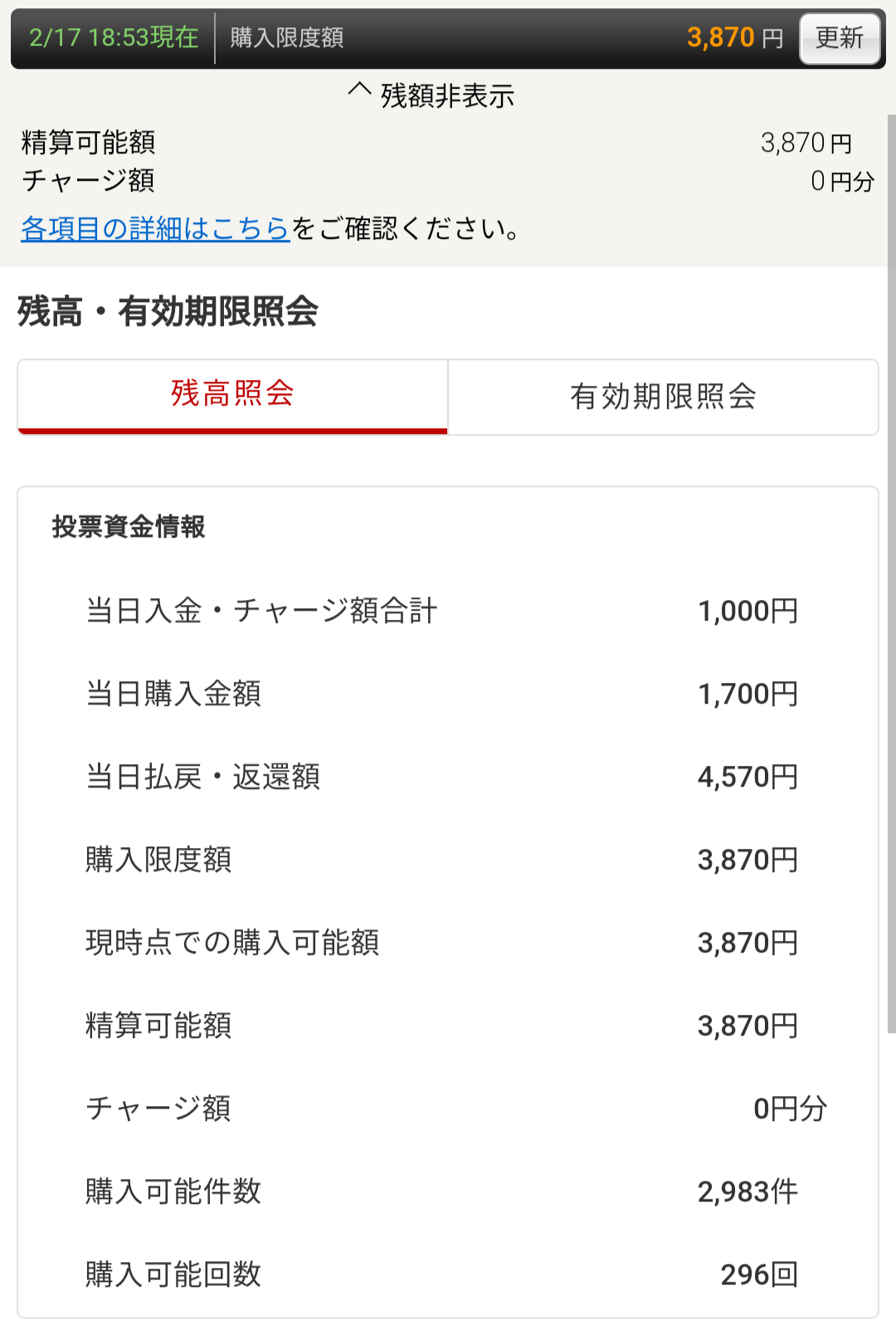Collapse balance with 残額非表示 chevron

tap(431, 95)
